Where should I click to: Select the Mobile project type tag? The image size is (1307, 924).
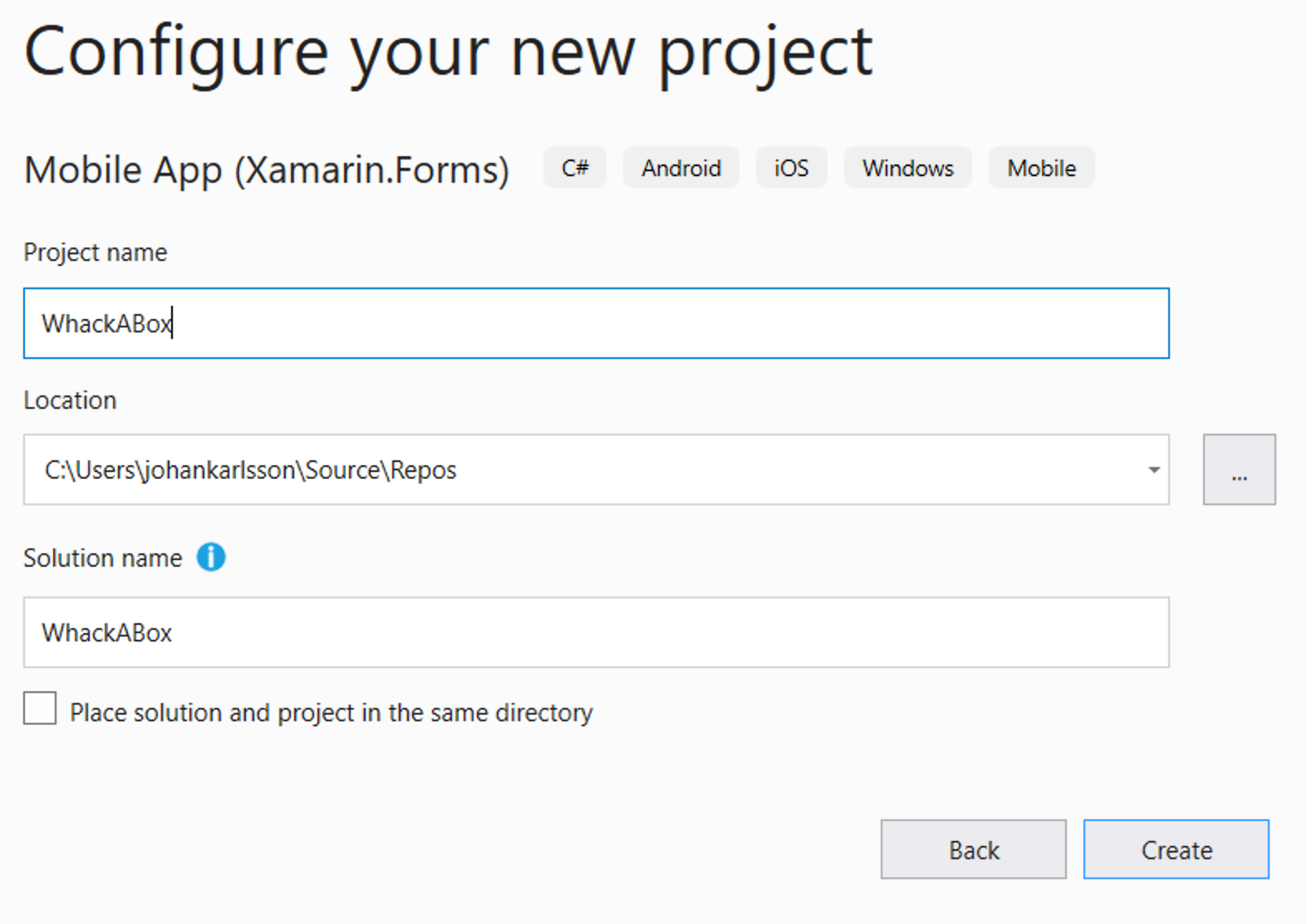[1042, 168]
